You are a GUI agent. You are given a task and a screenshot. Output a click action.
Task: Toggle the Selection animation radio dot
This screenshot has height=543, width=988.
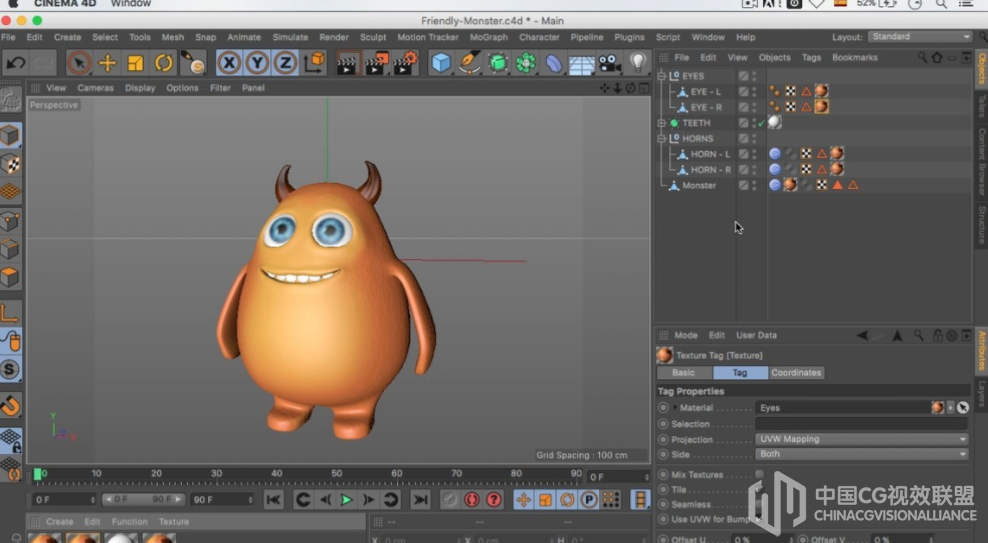663,424
